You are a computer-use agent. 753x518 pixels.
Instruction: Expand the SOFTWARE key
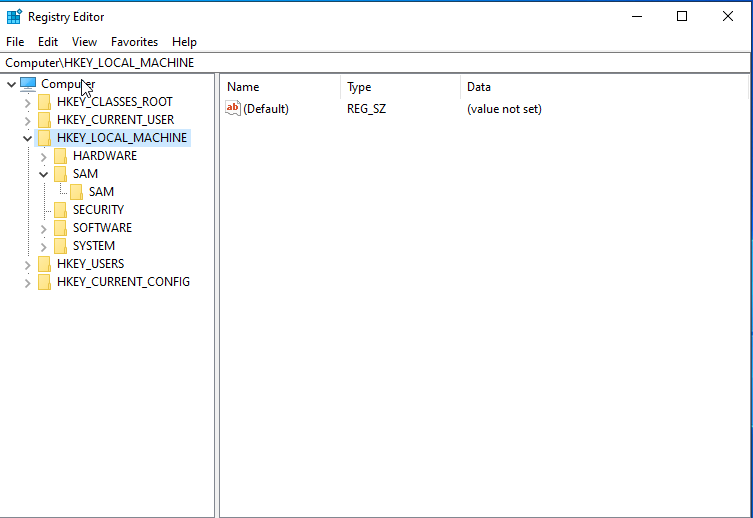click(x=44, y=229)
